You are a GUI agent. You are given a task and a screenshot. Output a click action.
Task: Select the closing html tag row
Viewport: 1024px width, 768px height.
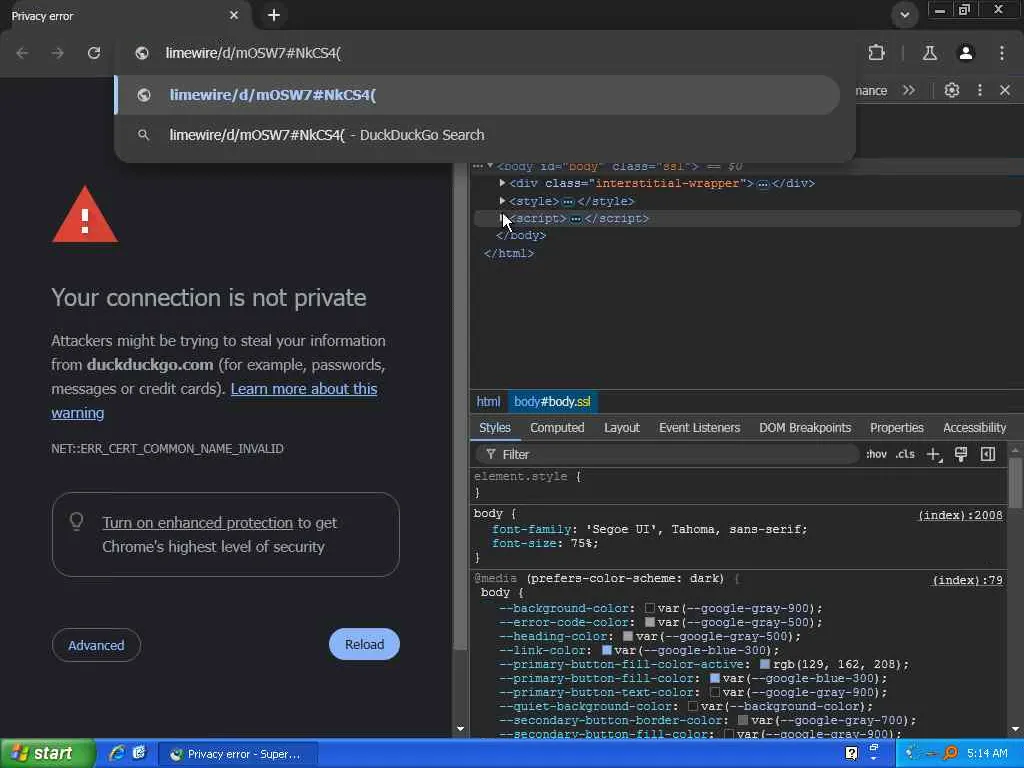(x=509, y=253)
